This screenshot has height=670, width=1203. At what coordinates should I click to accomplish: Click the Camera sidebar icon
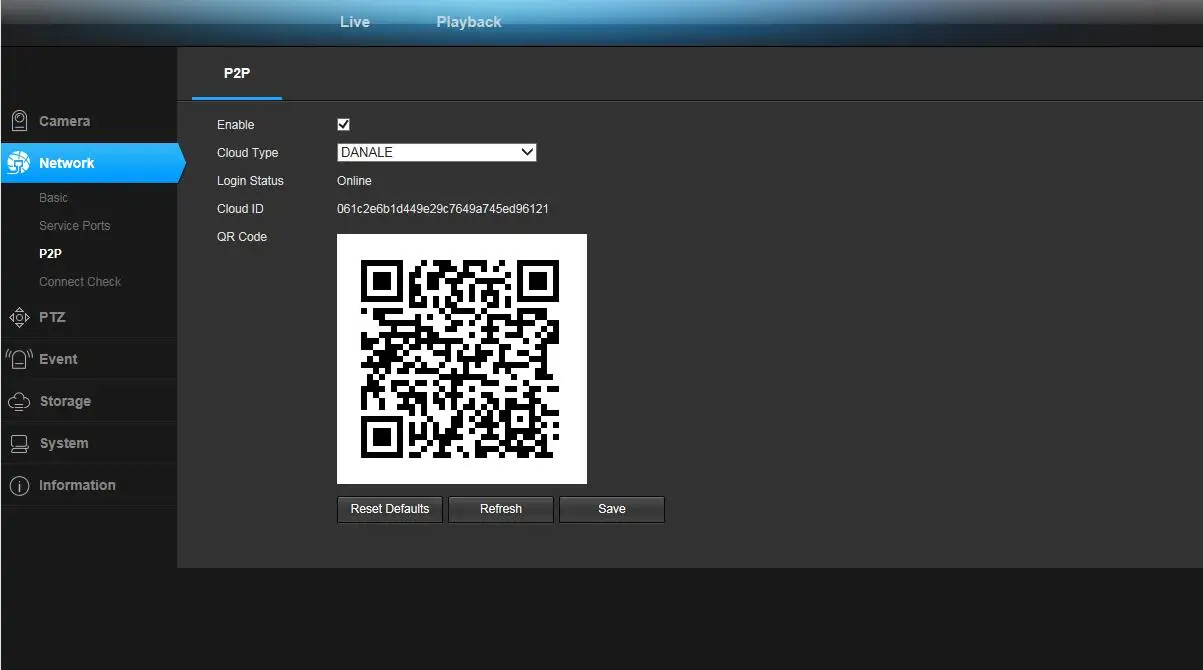tap(19, 121)
